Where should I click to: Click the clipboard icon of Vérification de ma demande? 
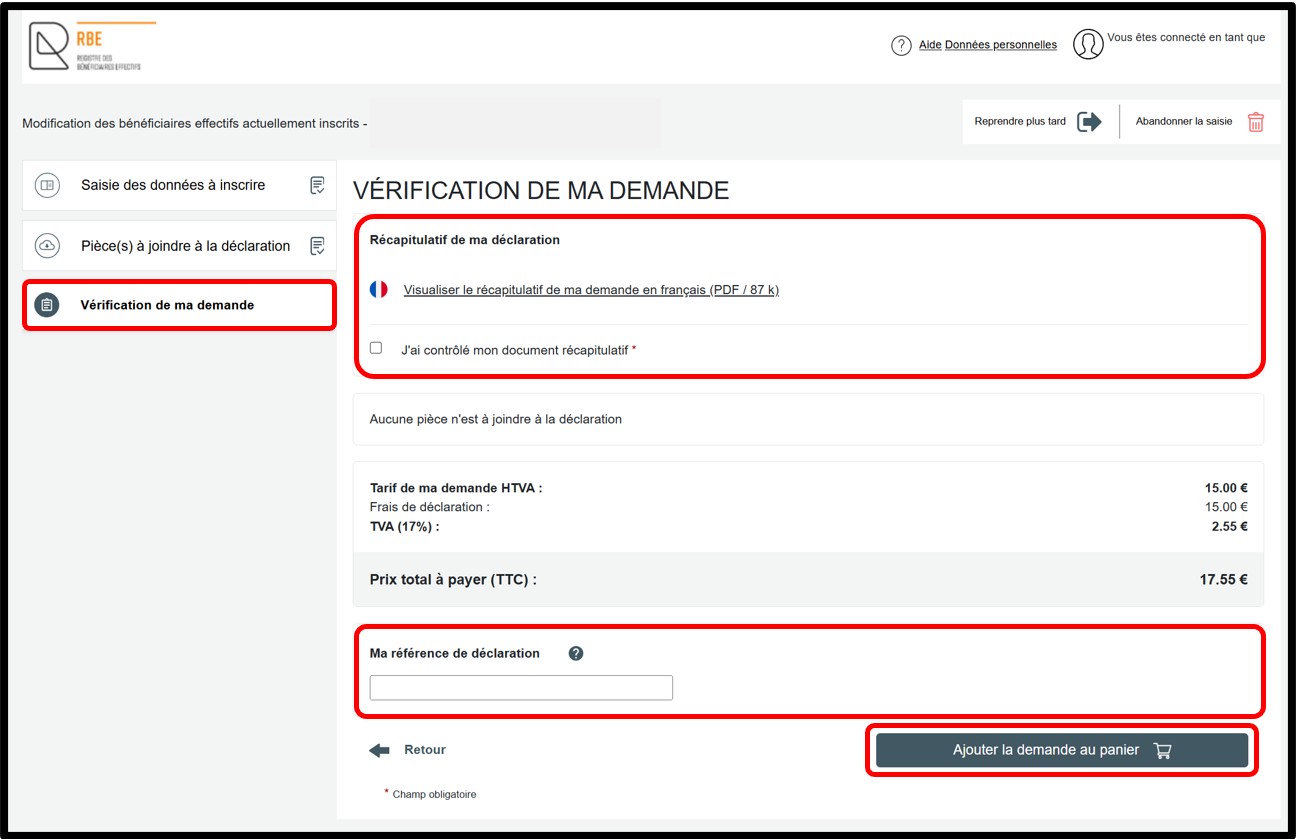pos(47,305)
